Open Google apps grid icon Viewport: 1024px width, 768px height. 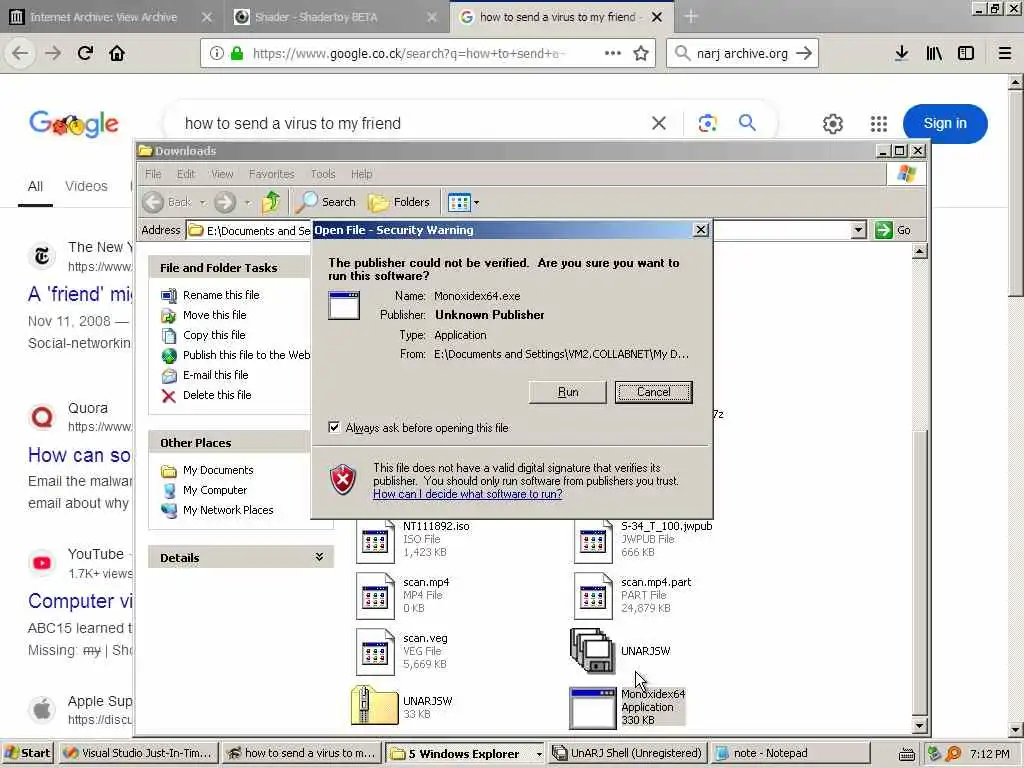[x=879, y=123]
